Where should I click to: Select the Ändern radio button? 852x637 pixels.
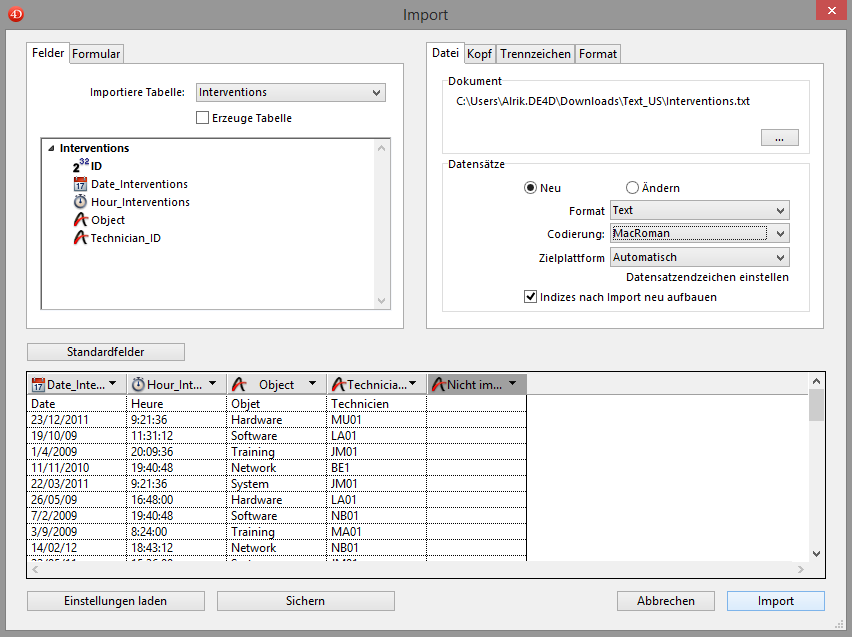(x=632, y=188)
